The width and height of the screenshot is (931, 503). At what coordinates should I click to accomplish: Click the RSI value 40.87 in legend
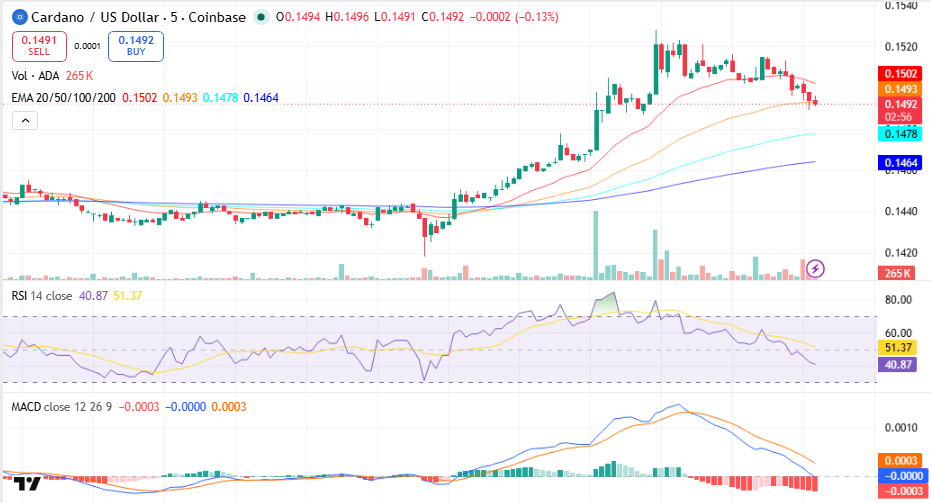coord(93,295)
